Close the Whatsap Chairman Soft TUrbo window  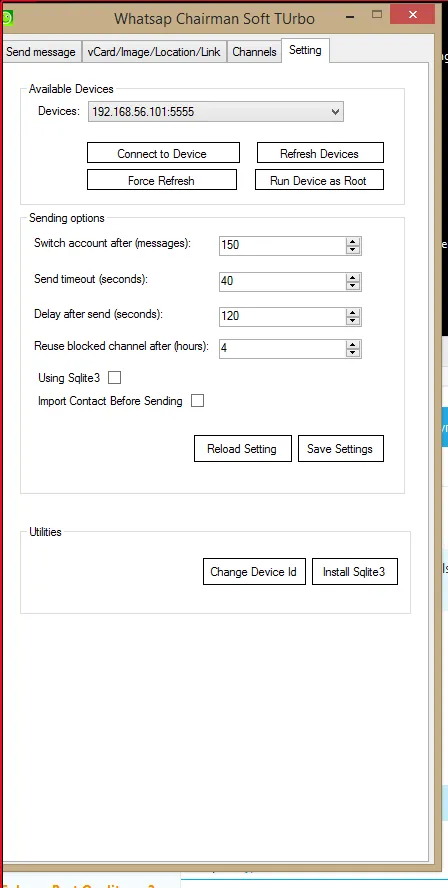pos(412,14)
